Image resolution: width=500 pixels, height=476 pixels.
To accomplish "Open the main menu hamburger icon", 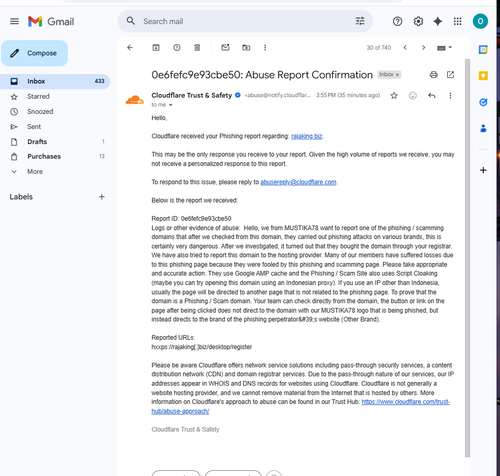I will click(14, 22).
